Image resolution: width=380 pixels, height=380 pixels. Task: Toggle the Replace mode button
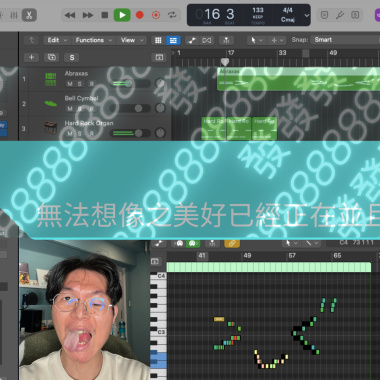click(x=324, y=15)
